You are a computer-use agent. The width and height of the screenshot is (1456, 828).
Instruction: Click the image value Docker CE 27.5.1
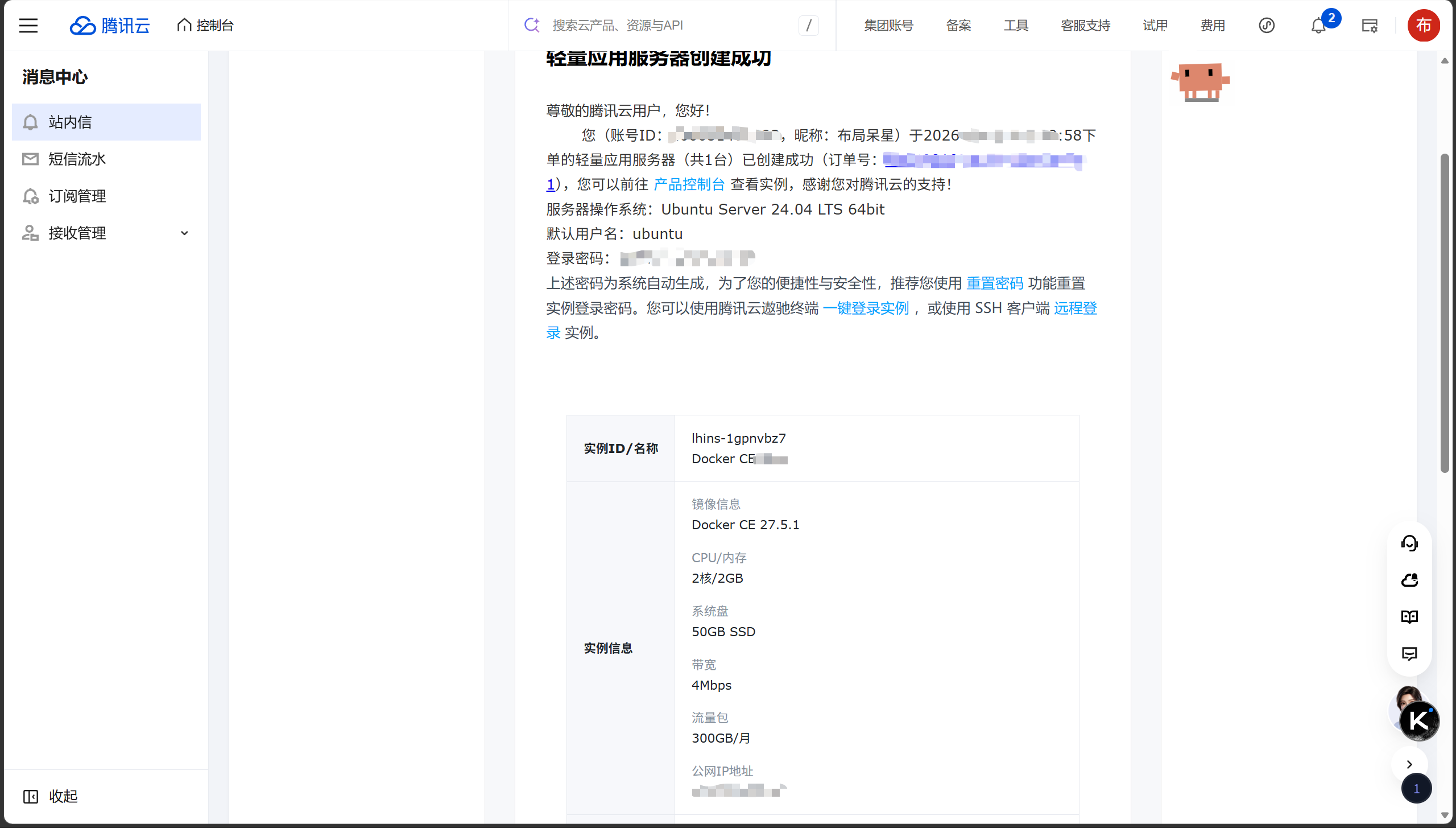tap(745, 525)
